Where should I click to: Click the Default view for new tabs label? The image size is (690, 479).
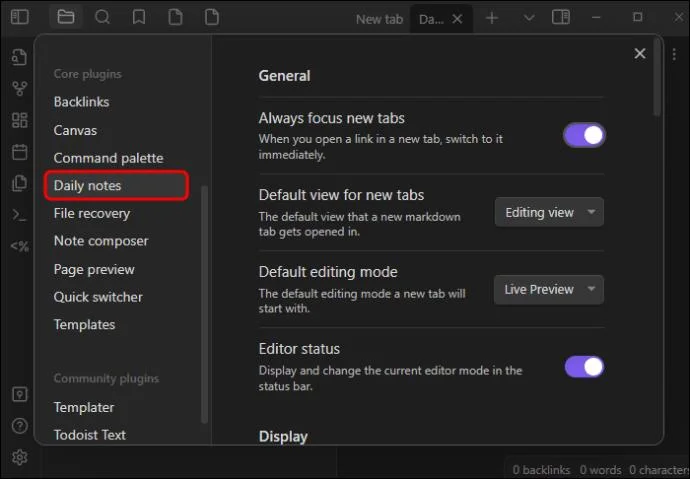(341, 195)
